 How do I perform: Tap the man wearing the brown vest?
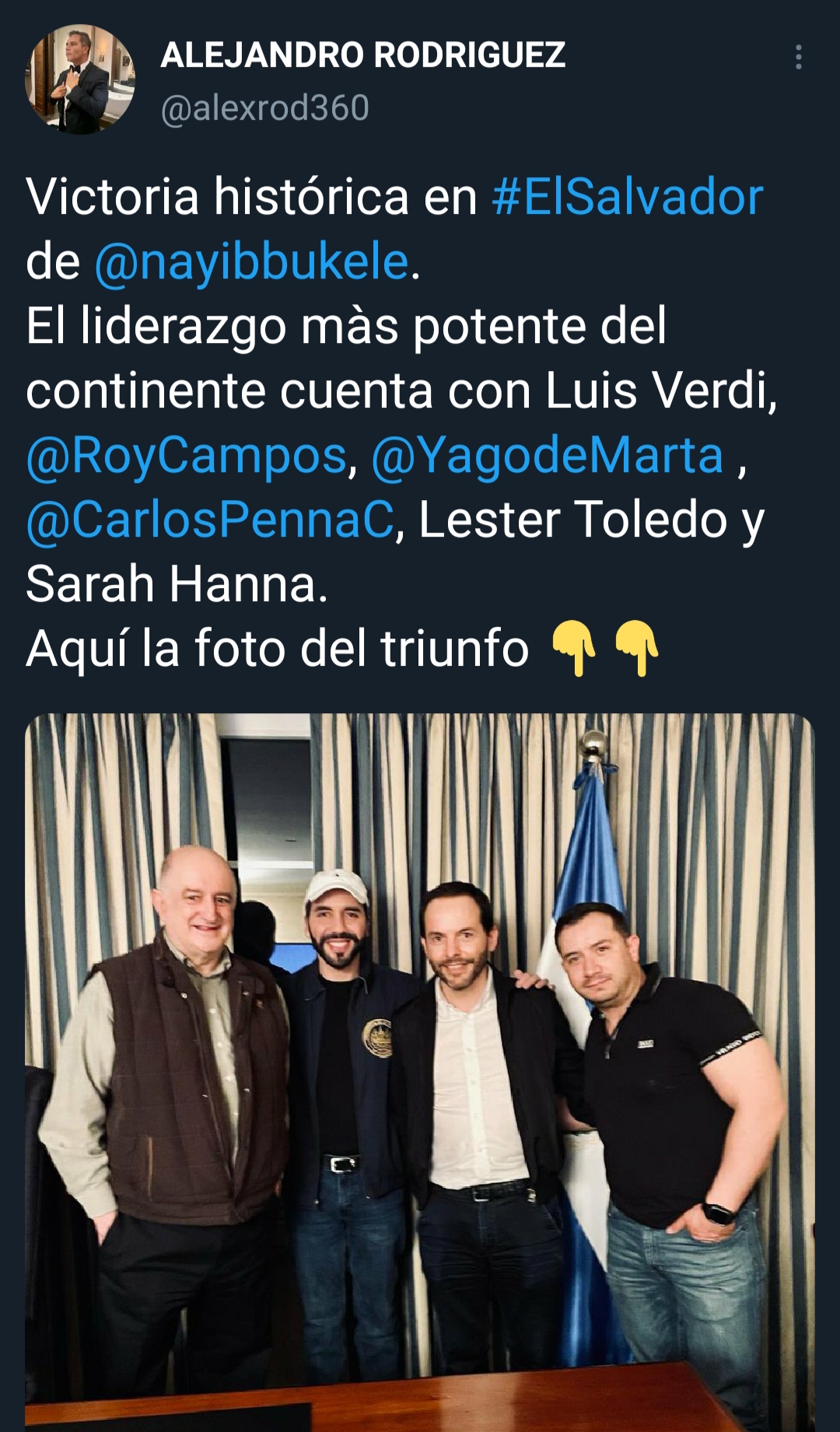pos(167,1128)
